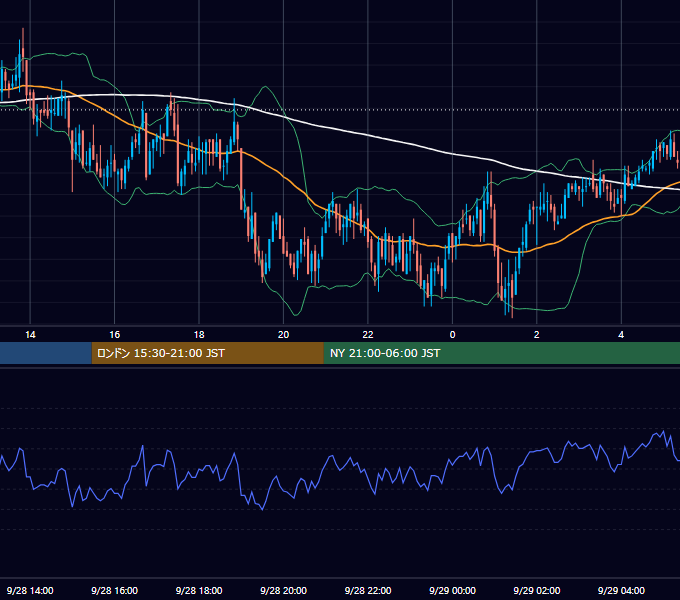Click the "2" hour label on price chart axis
Image resolution: width=680 pixels, height=600 pixels.
(536, 335)
